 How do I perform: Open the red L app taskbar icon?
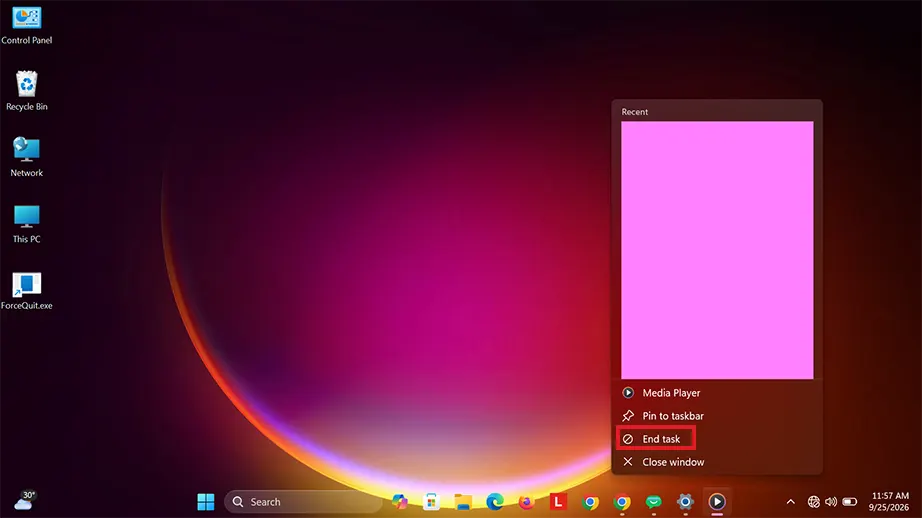tap(558, 502)
